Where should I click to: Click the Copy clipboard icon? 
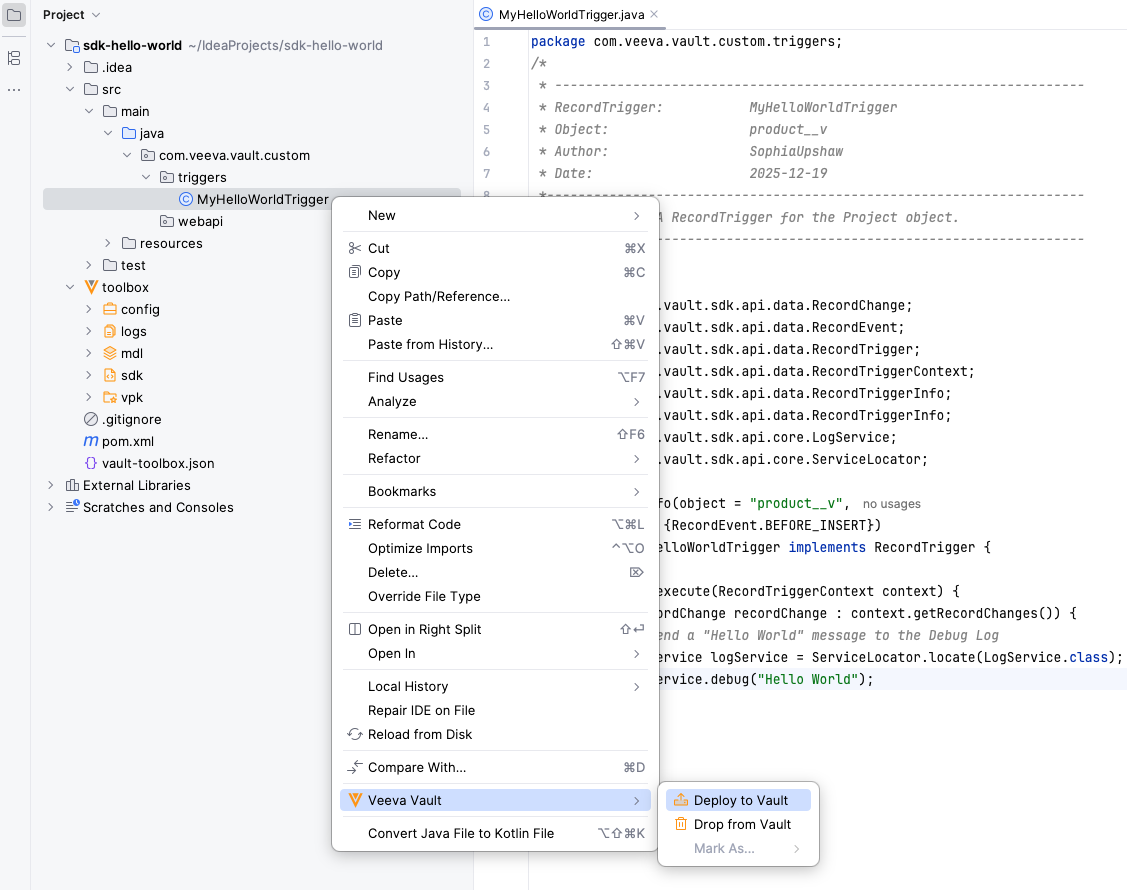tap(354, 272)
